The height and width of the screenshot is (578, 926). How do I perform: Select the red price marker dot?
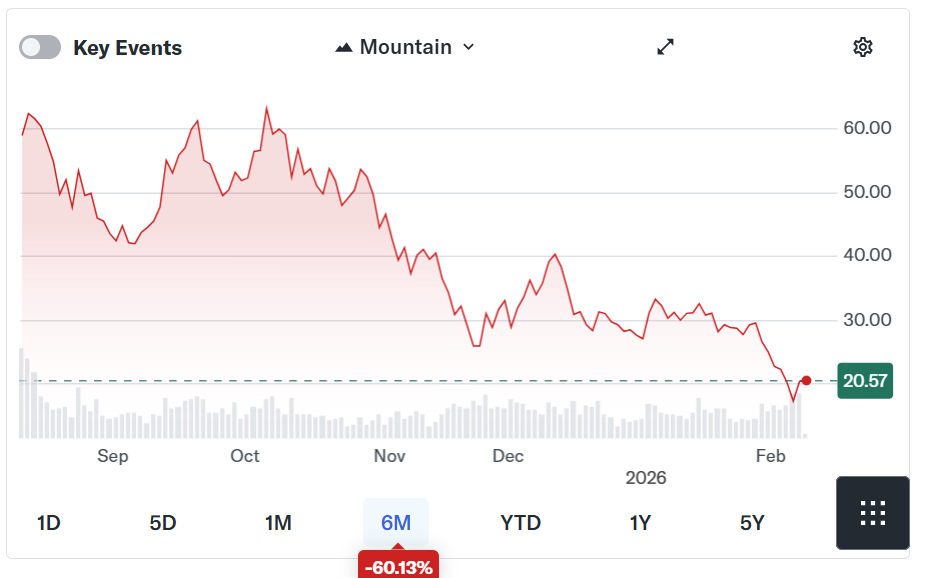(x=806, y=380)
